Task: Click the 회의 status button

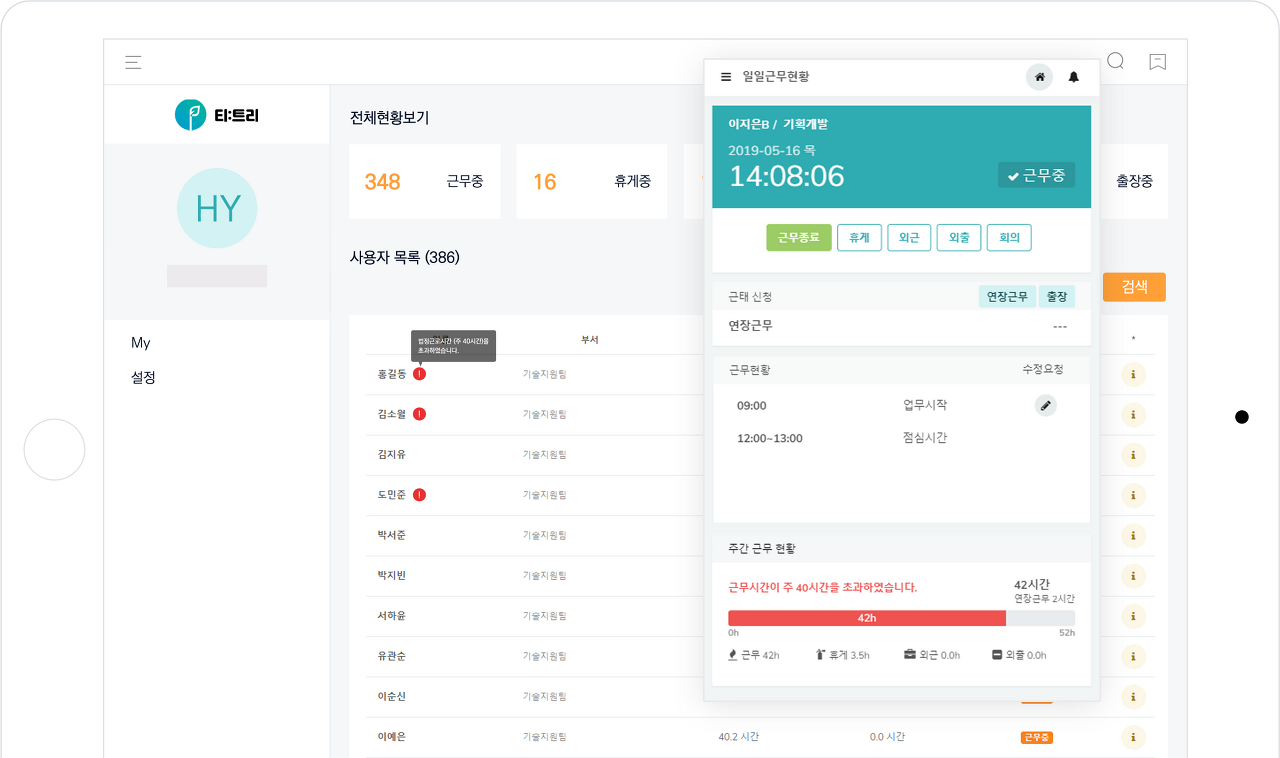Action: click(x=1009, y=238)
